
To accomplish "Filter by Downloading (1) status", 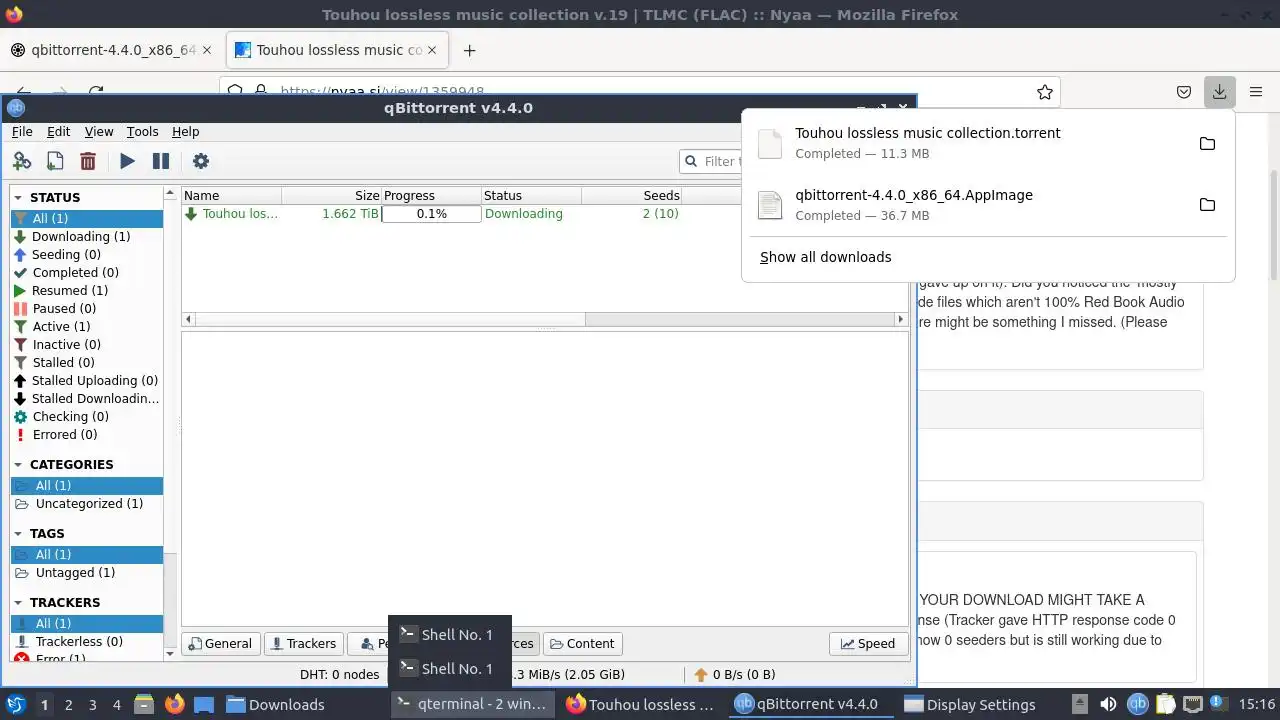I will pos(87,236).
